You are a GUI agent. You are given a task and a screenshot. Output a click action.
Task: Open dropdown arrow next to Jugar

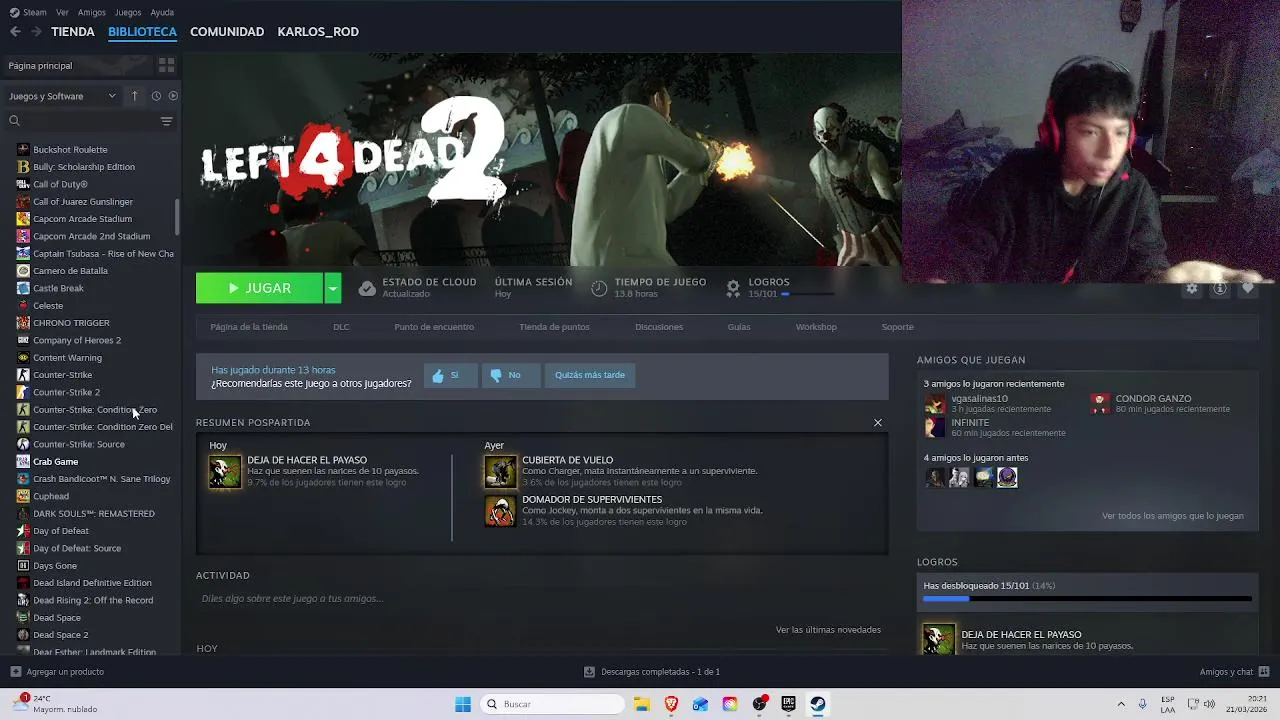tap(333, 288)
